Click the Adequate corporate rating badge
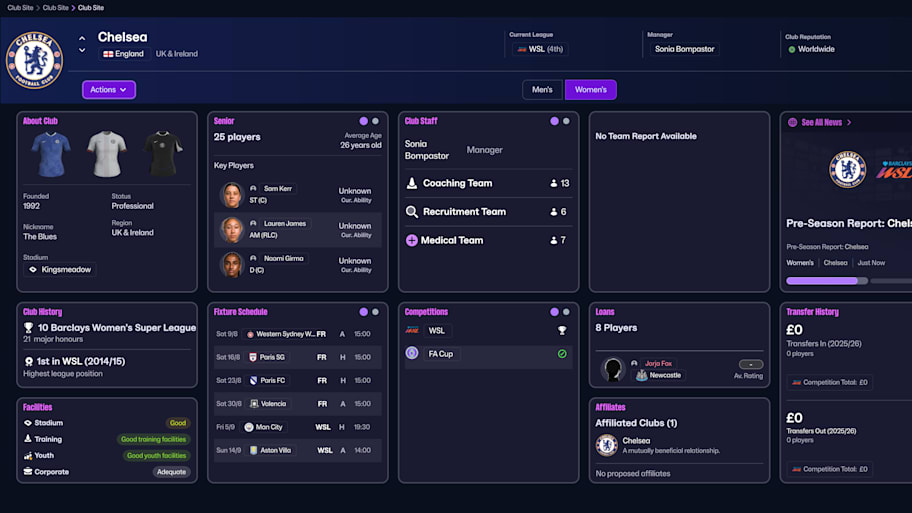Screen dimensions: 912x513 click(171, 472)
